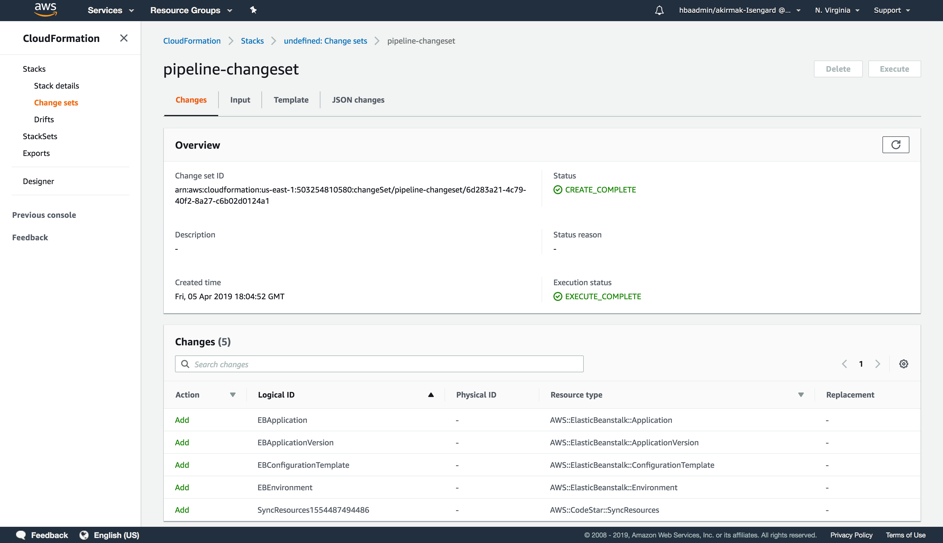Open Stack details in sidebar

click(x=57, y=85)
